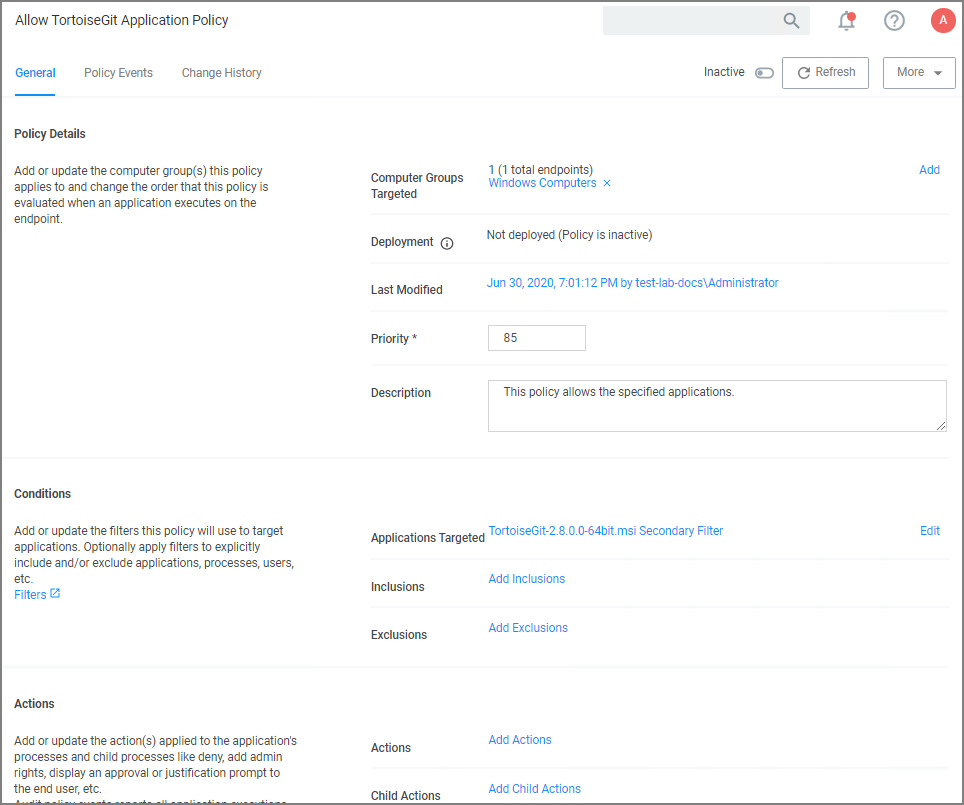Click the 'Applications Targeted' label
The image size is (964, 805).
point(428,537)
